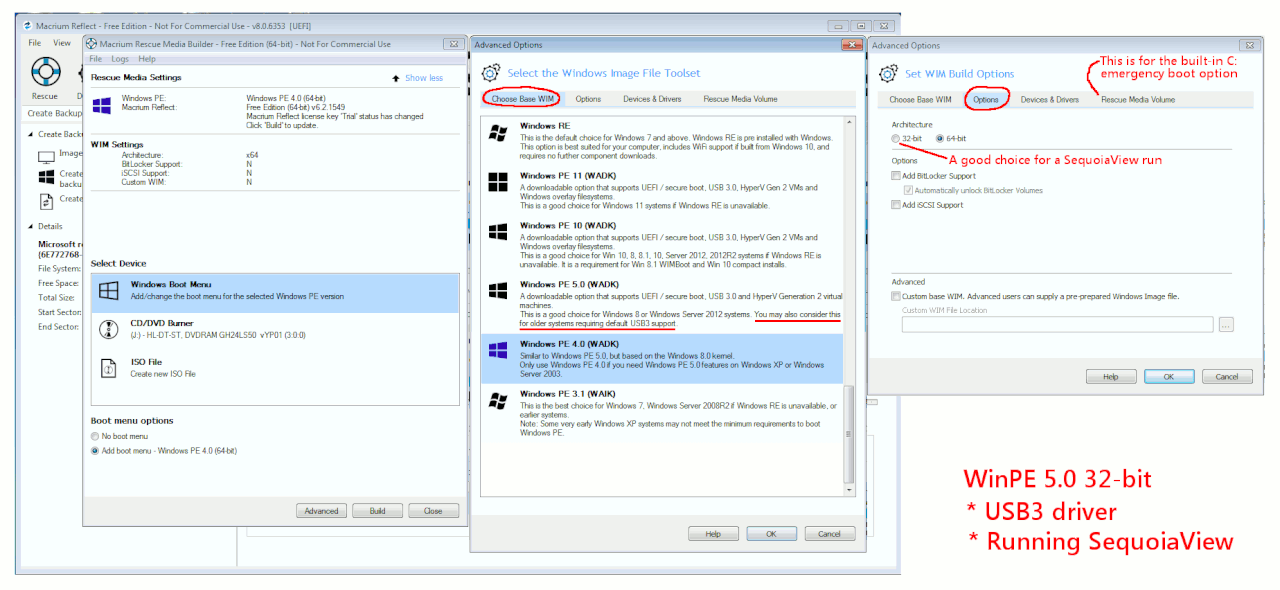Open File menu in Macrium Reflect main window
Viewport: 1280px width, 590px height.
pyautogui.click(x=34, y=43)
